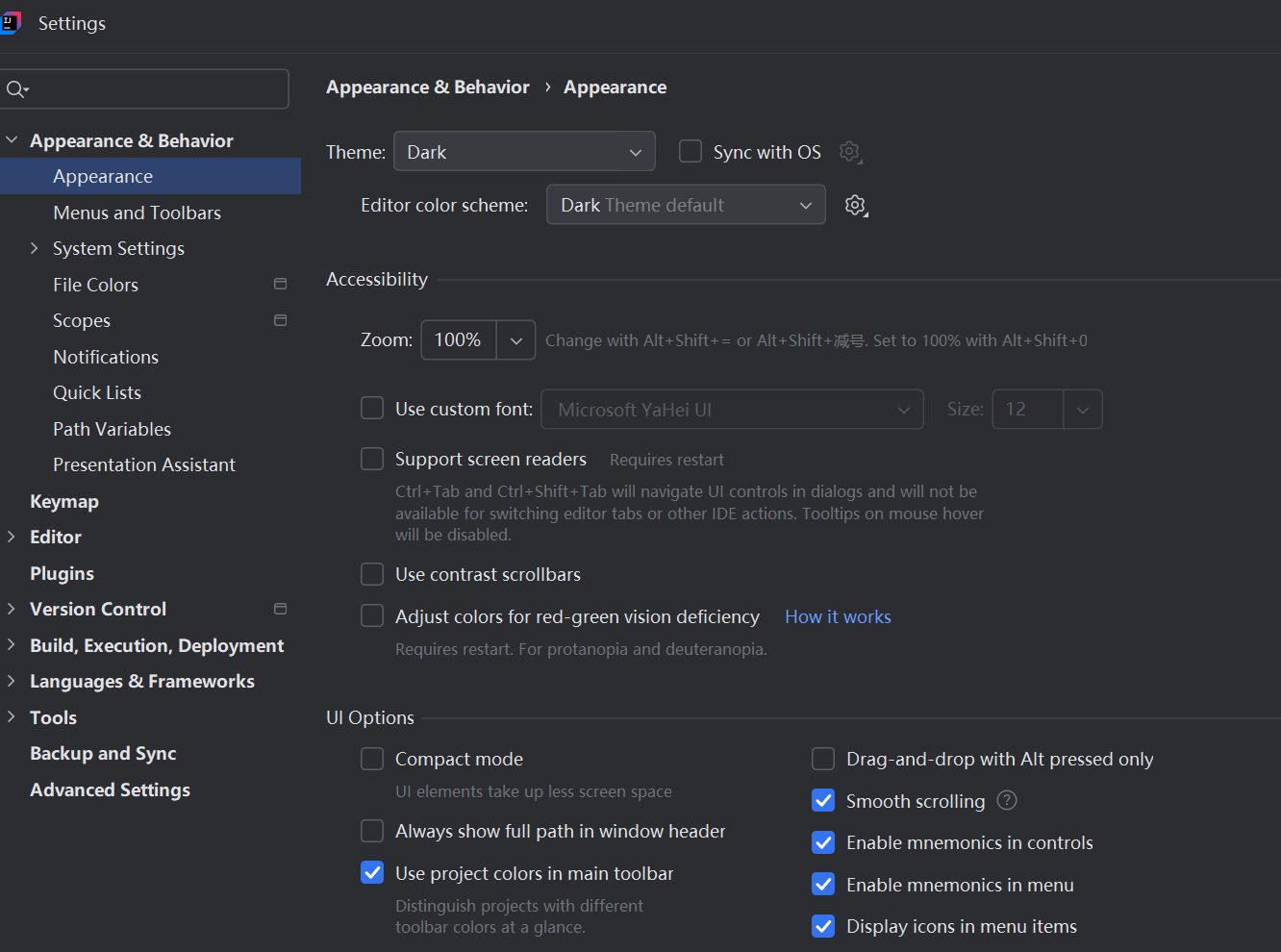The image size is (1281, 952).
Task: Click the Accessibility section heading
Action: (x=377, y=279)
